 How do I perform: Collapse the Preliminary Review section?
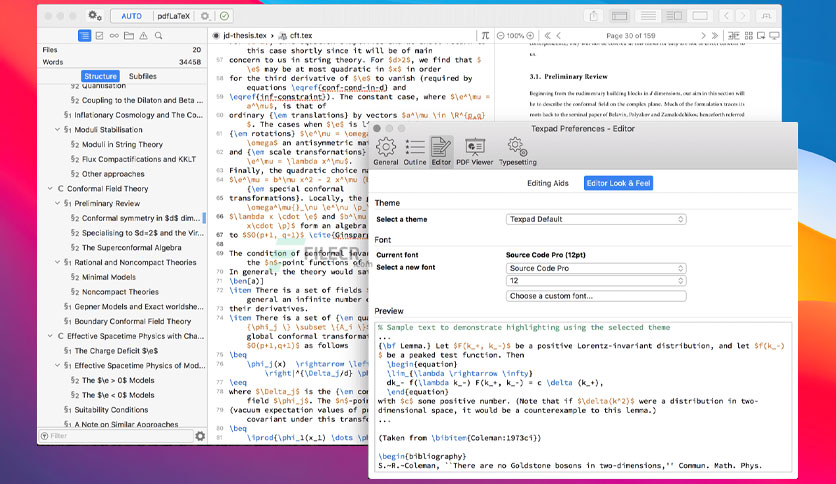58,203
